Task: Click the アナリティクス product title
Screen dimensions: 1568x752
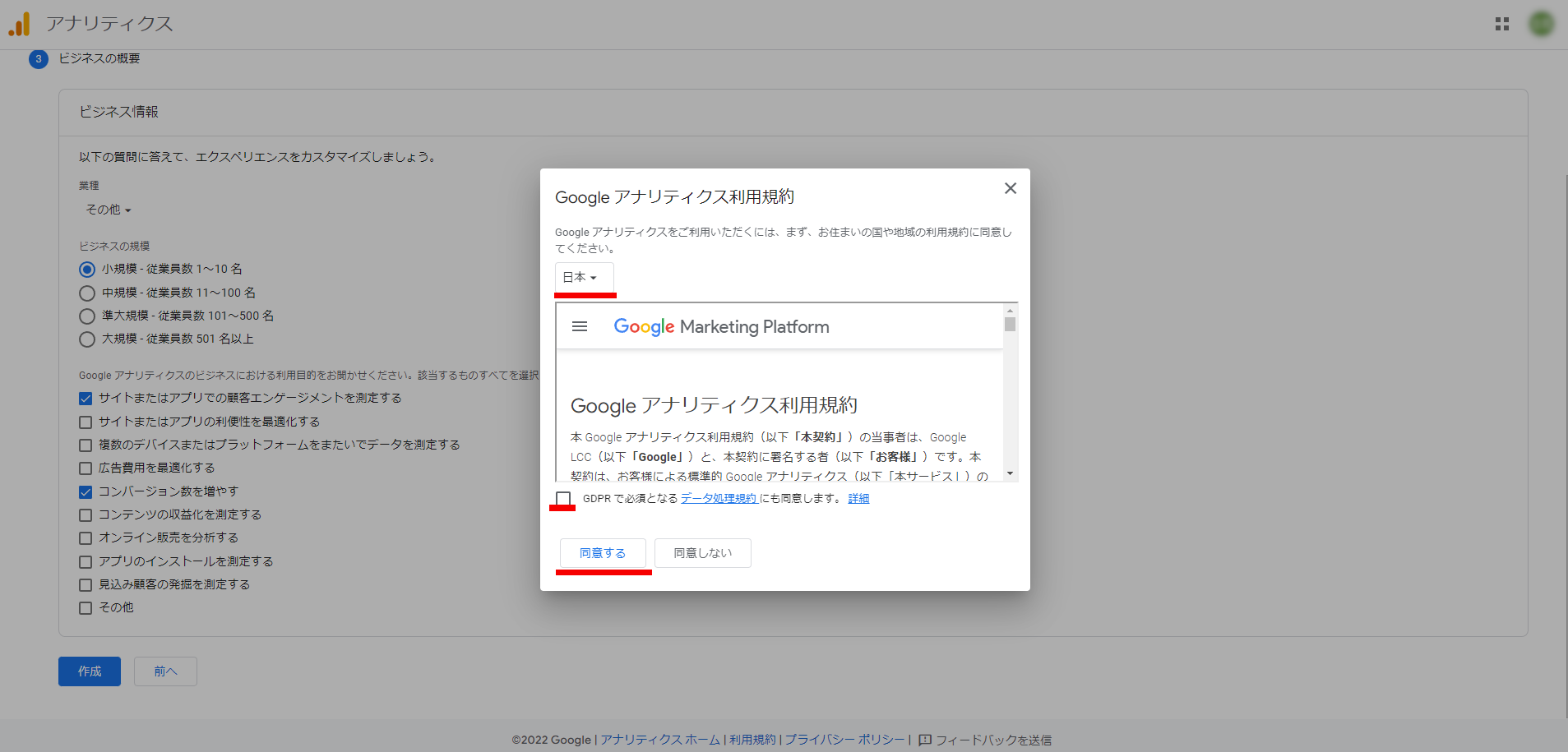Action: tap(109, 24)
